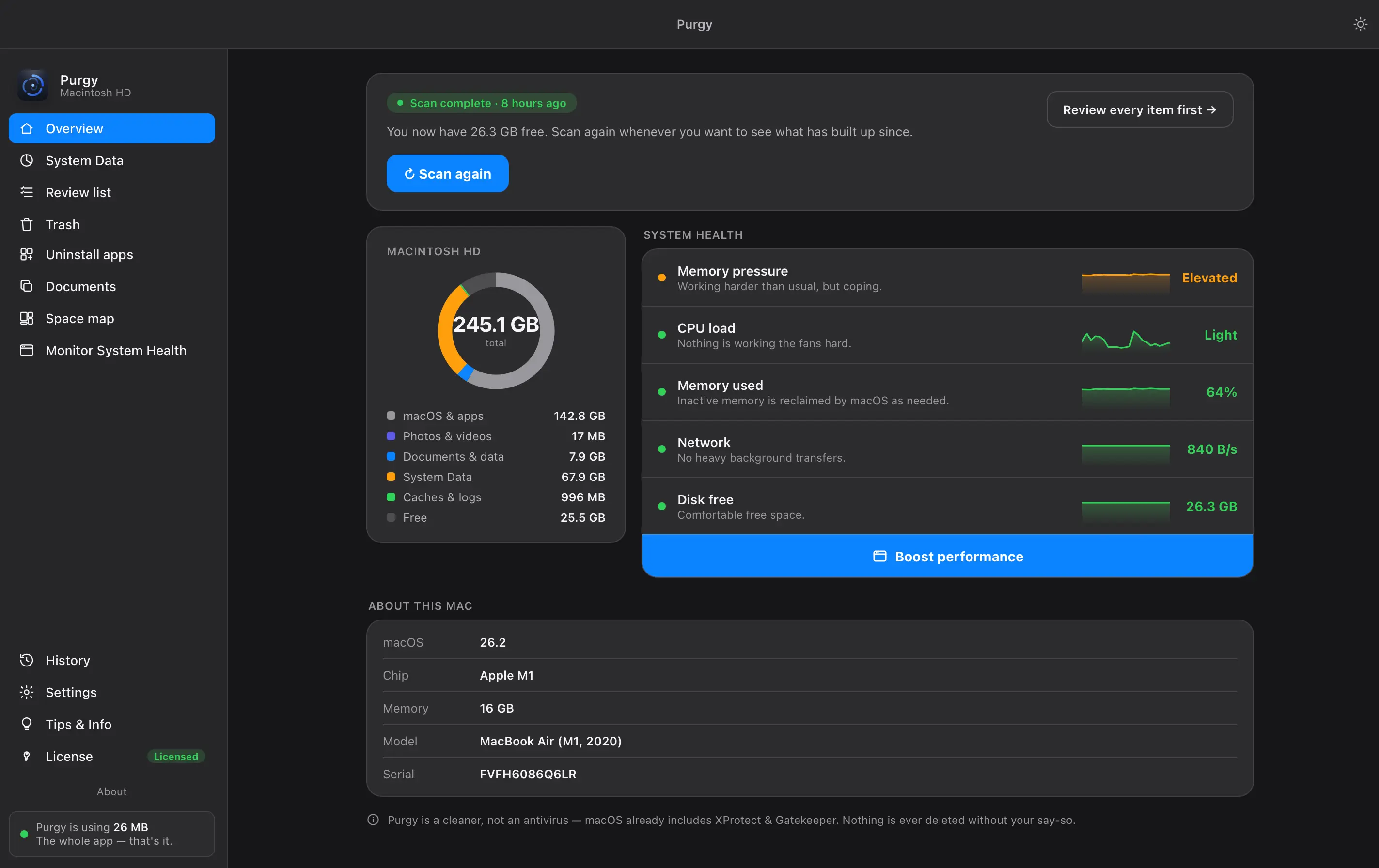1379x868 pixels.
Task: Open Tips & Info
Action: 111,724
